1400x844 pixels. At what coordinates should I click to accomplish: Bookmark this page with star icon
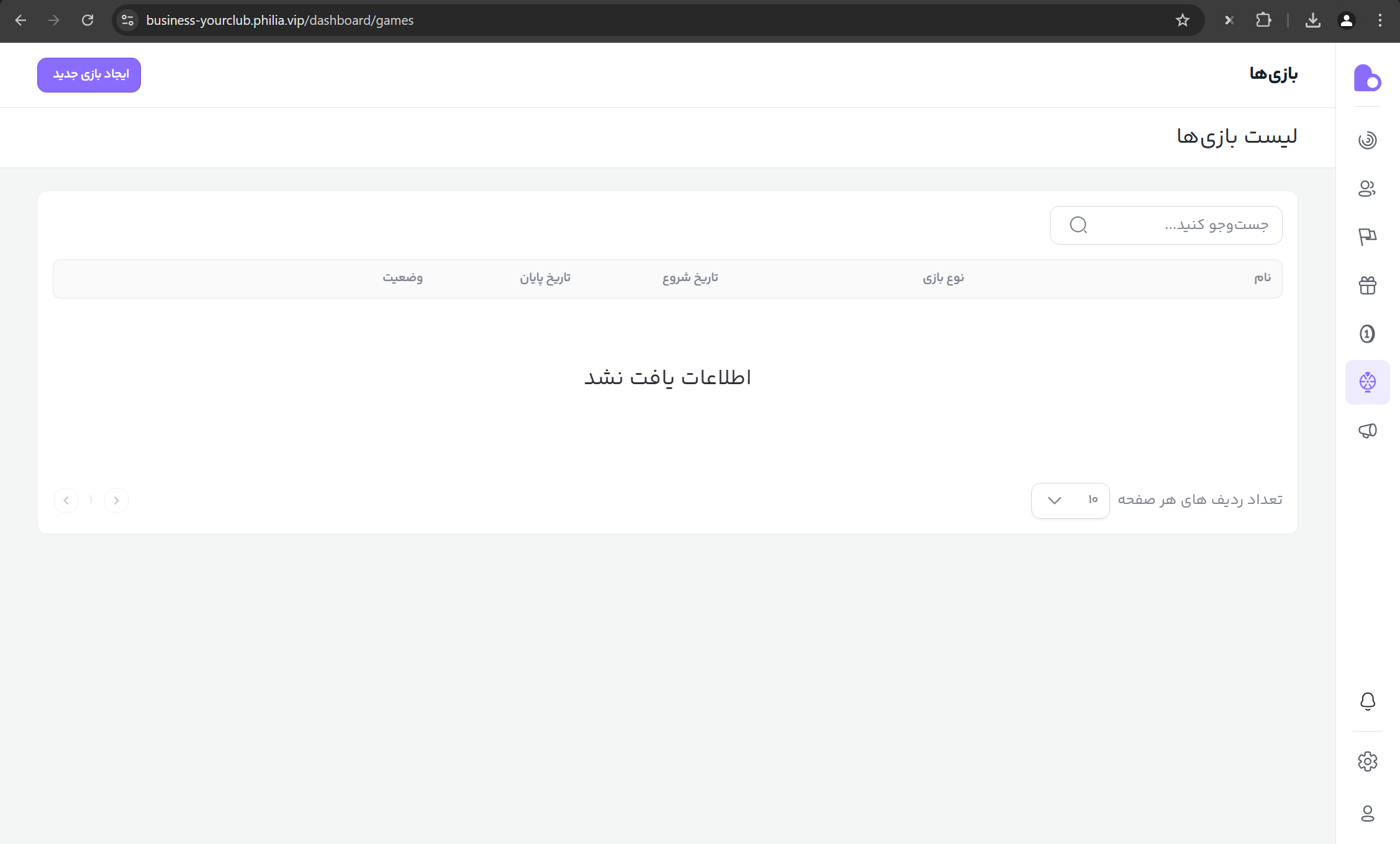[1182, 20]
